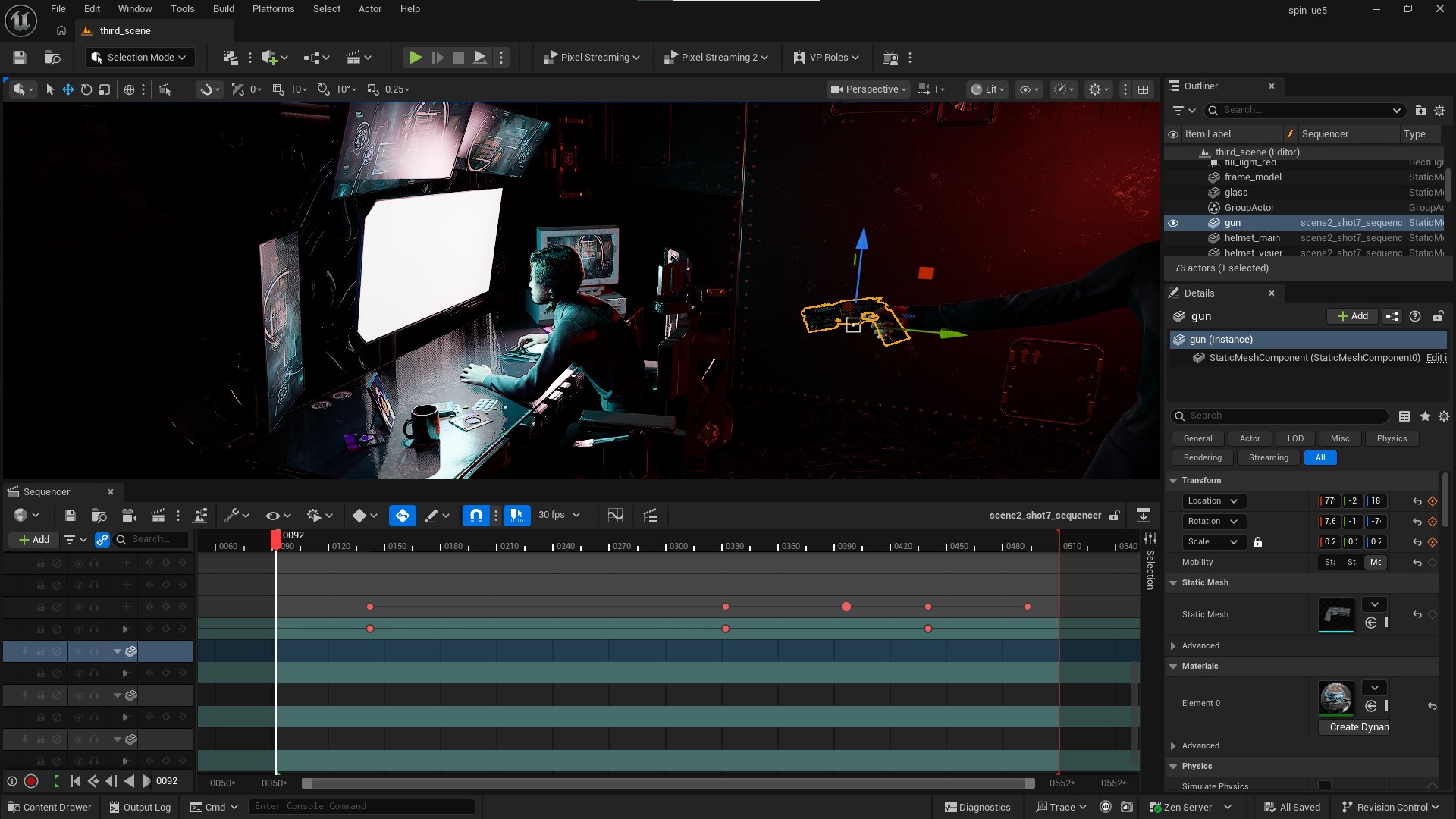1456x819 pixels.
Task: Select the Rendering filter tab
Action: pyautogui.click(x=1202, y=458)
